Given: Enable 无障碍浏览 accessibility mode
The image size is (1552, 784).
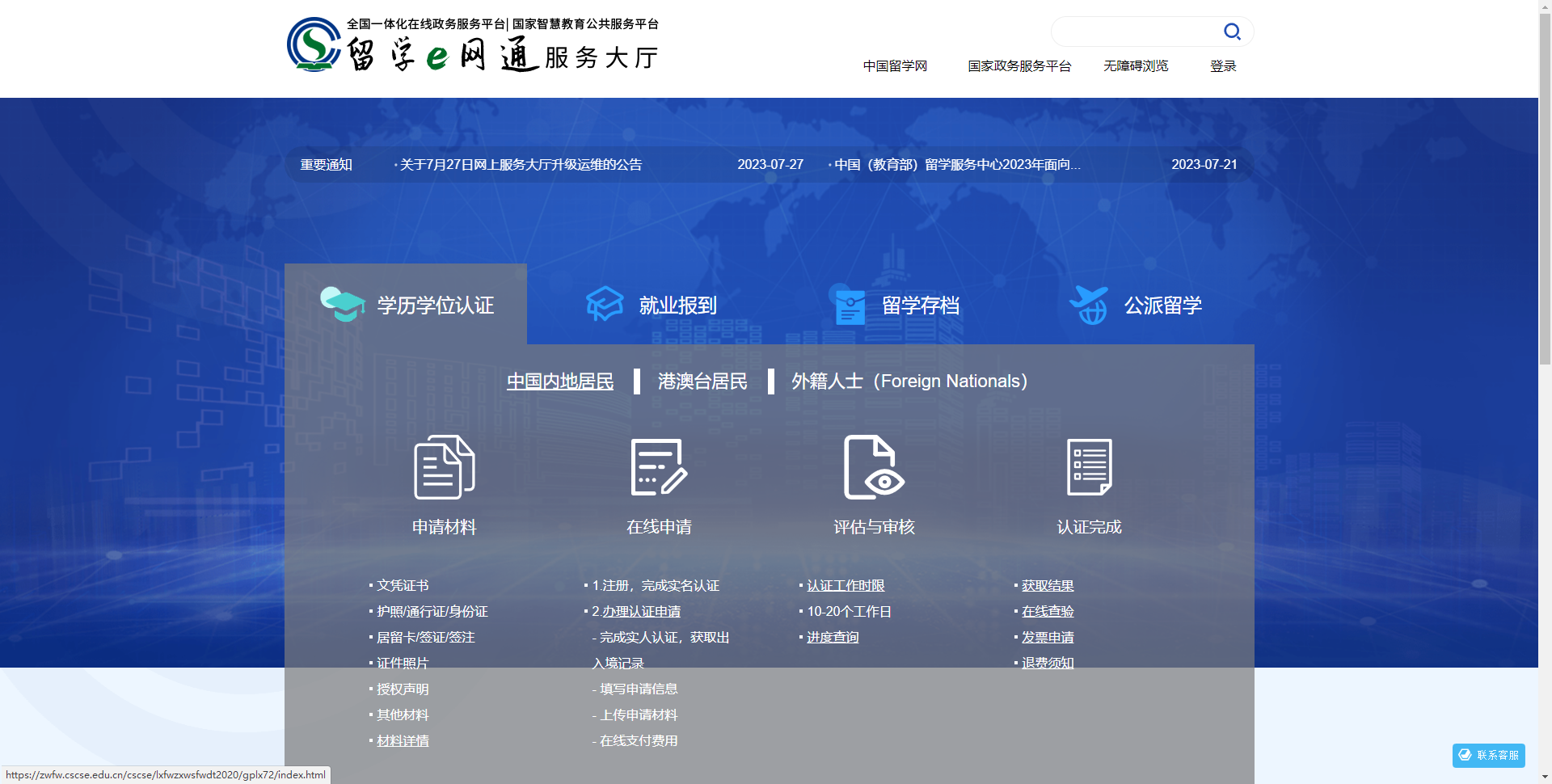Looking at the screenshot, I should click(x=1136, y=66).
